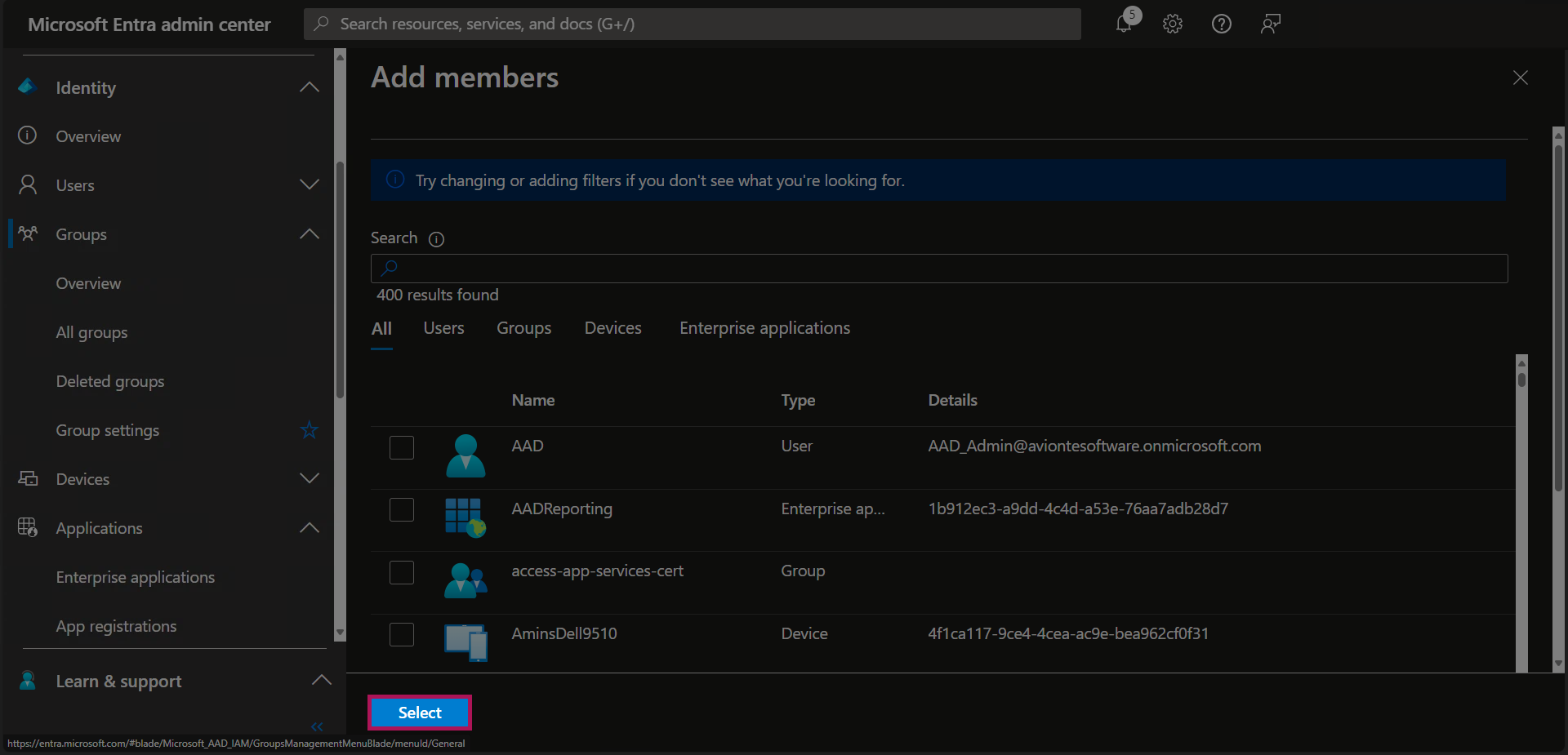Open the notifications bell icon

pyautogui.click(x=1125, y=24)
